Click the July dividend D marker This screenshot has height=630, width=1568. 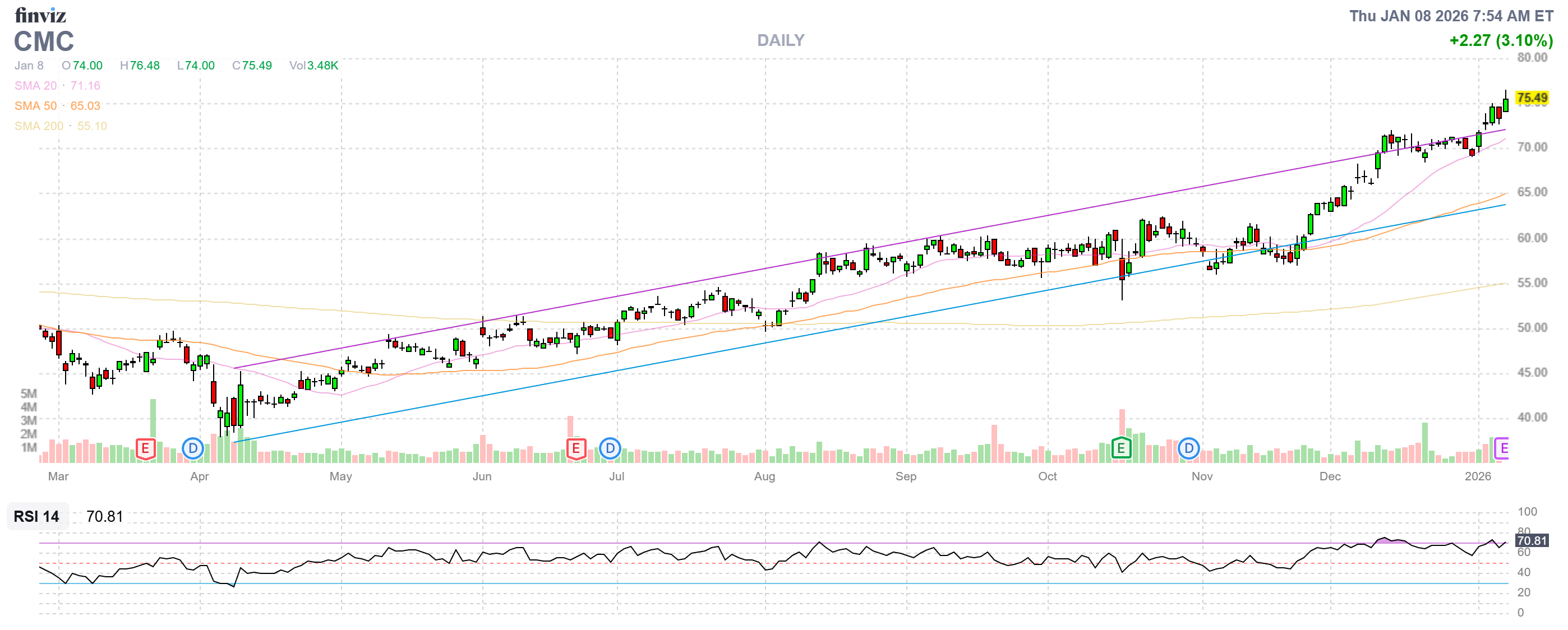[x=610, y=450]
